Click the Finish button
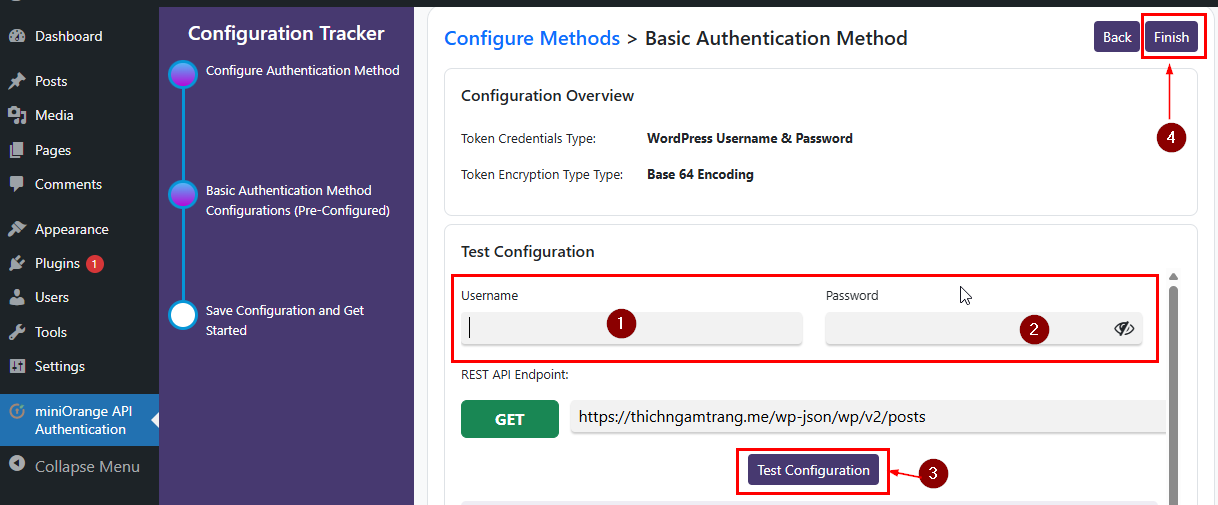1218x505 pixels. click(x=1171, y=37)
